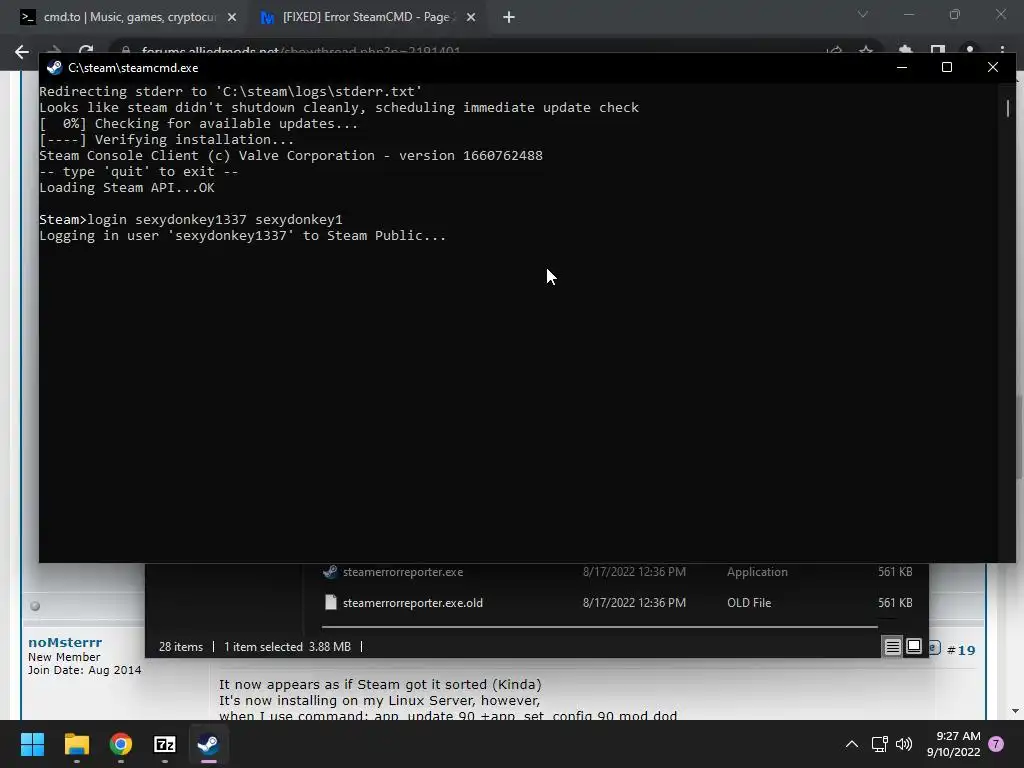Viewport: 1024px width, 768px height.
Task: Switch to [FIXED] Error SteamCMD tab
Action: coord(366,17)
